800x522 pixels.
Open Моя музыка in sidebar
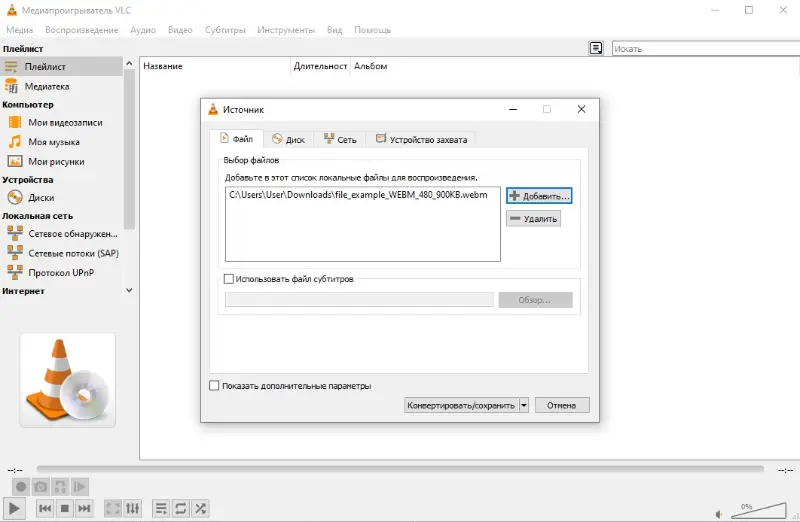pyautogui.click(x=61, y=142)
